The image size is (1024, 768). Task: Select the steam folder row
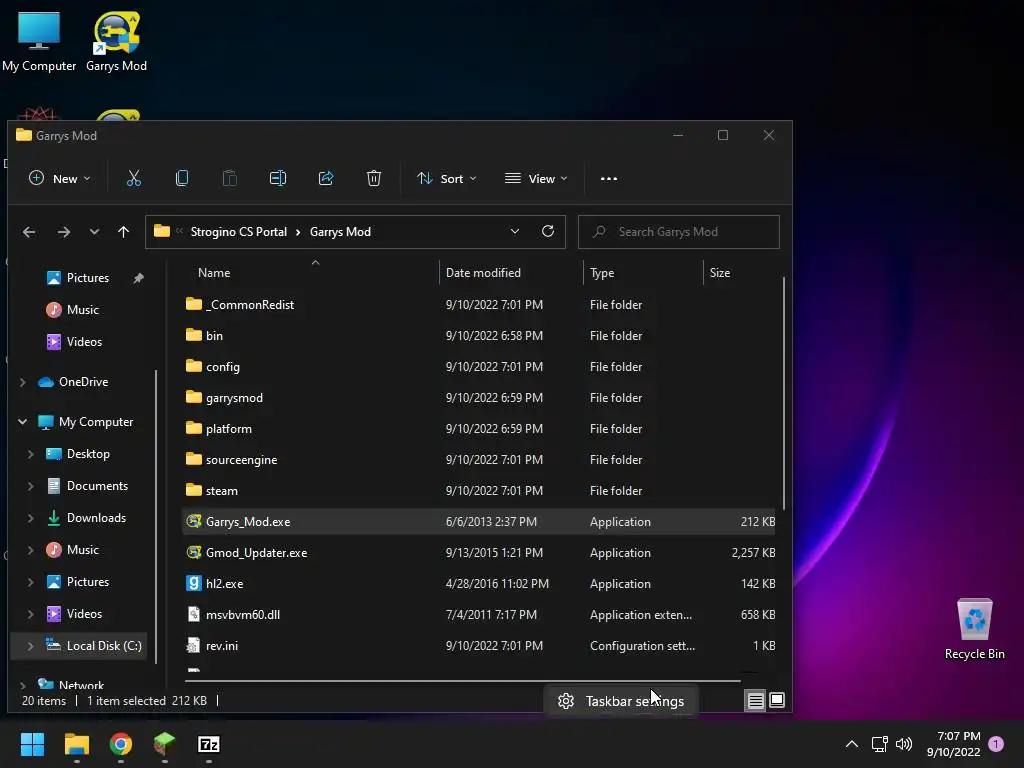pyautogui.click(x=478, y=490)
